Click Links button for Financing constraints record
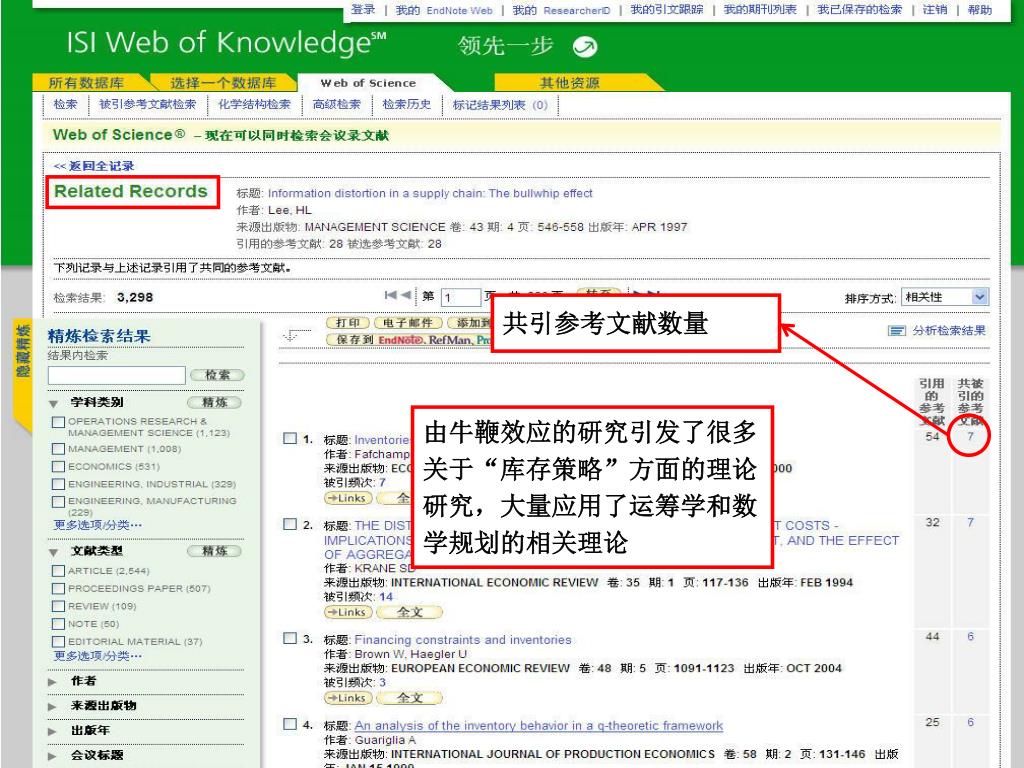 [x=346, y=696]
